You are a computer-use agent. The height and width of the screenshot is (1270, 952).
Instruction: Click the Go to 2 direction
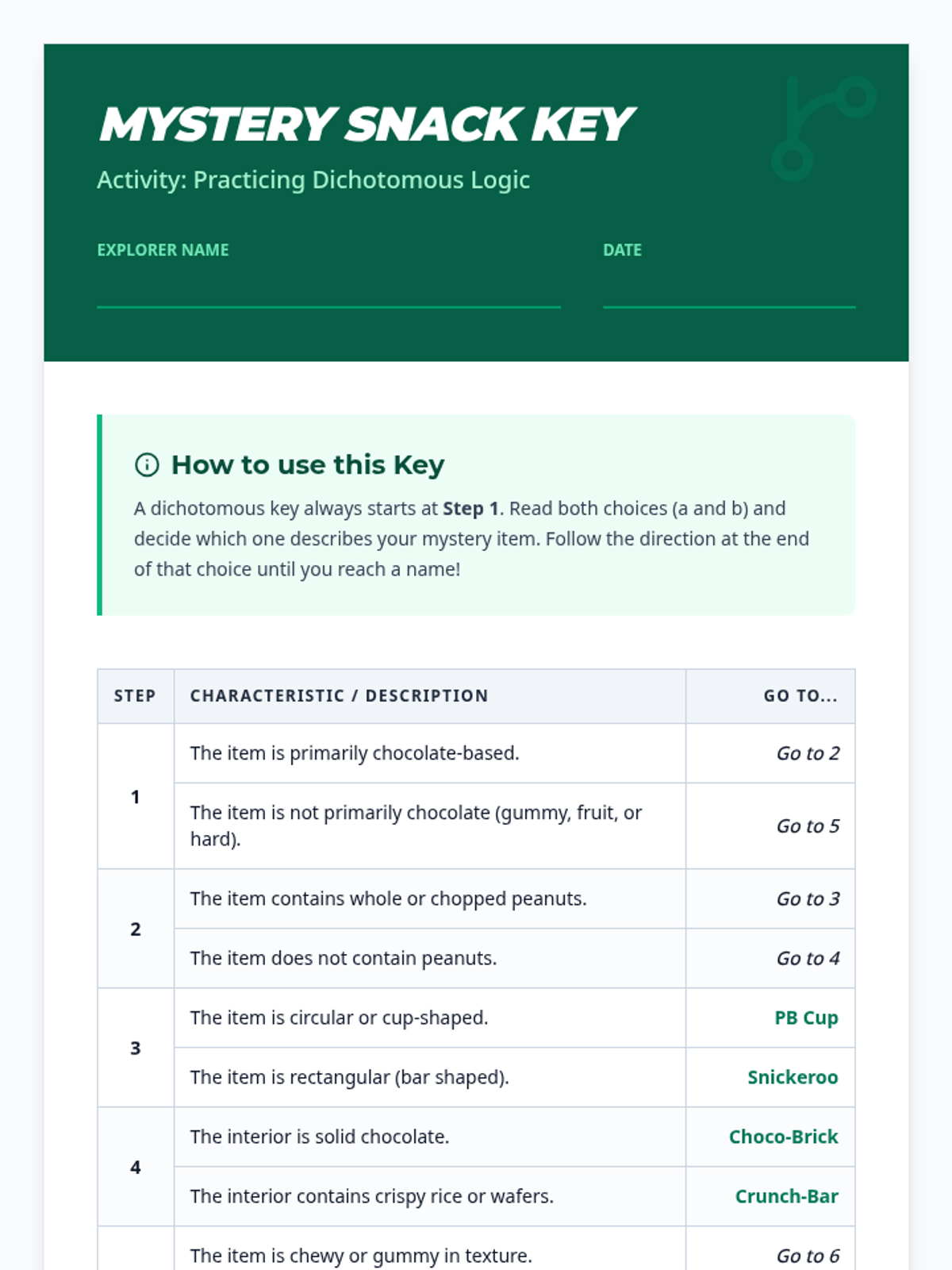(x=808, y=753)
